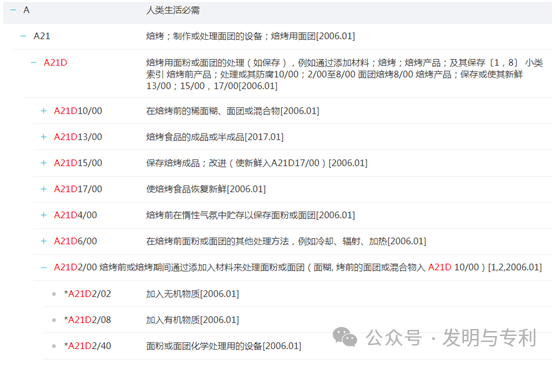The width and height of the screenshot is (558, 366).
Task: Open code A21D10/00
Action: [x=78, y=111]
